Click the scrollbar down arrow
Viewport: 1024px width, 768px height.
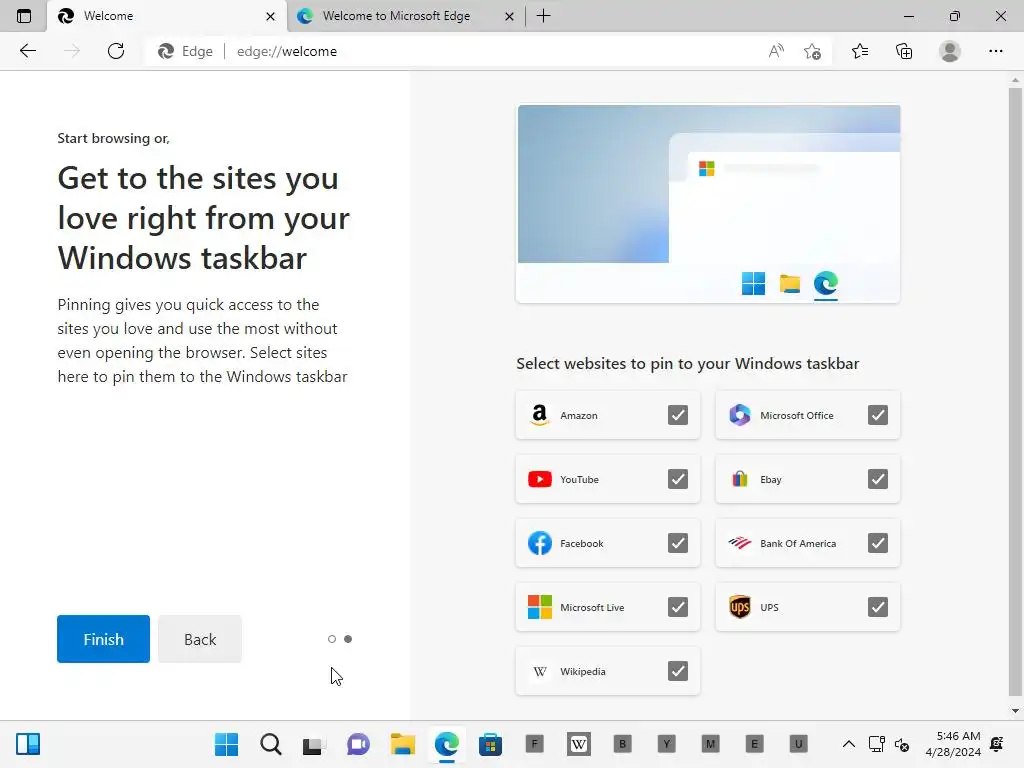pyautogui.click(x=1015, y=711)
